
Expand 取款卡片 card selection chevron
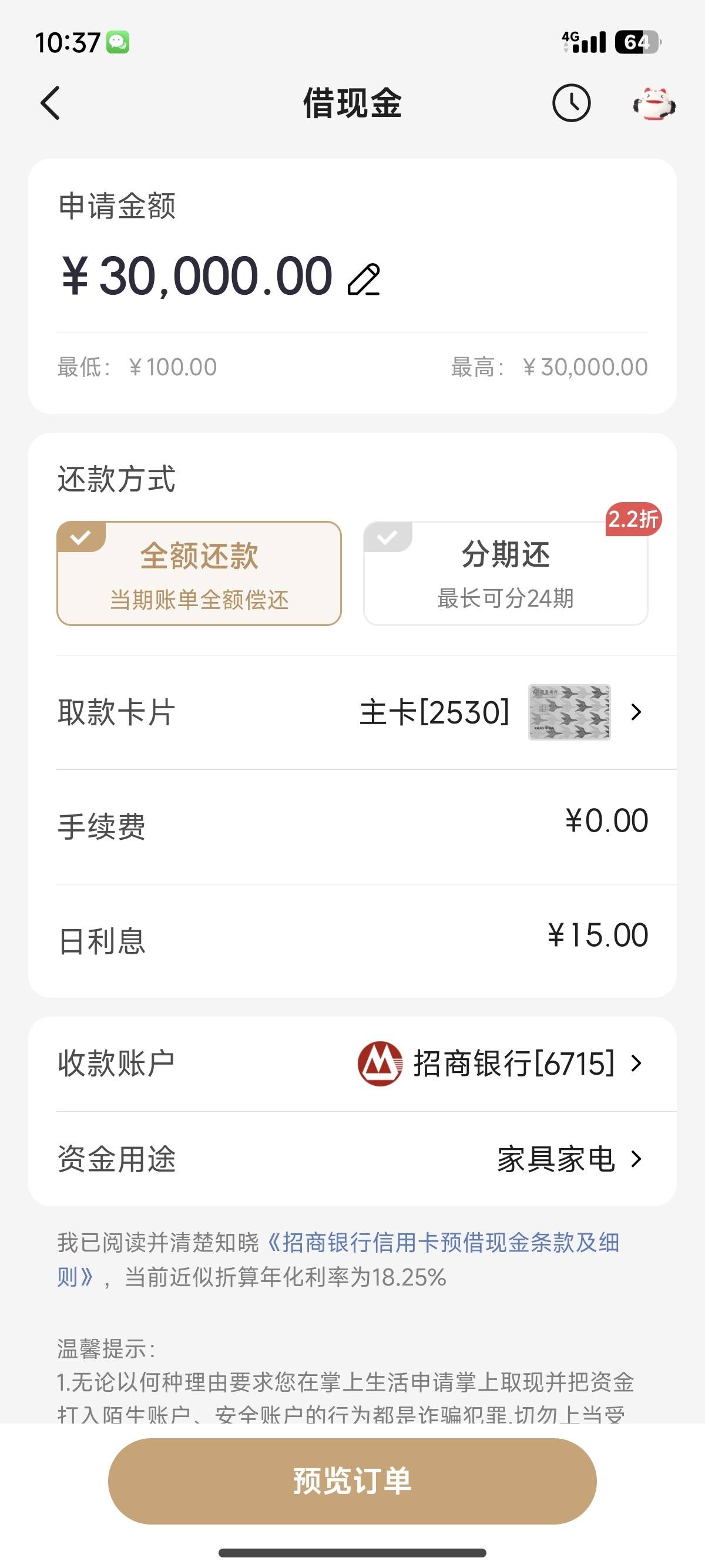click(x=636, y=712)
